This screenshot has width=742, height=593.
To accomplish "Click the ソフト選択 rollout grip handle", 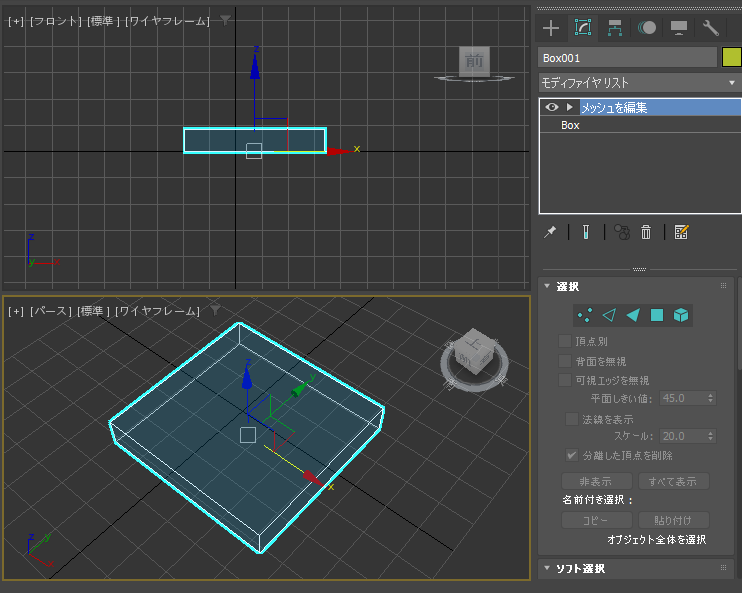I will (x=723, y=567).
